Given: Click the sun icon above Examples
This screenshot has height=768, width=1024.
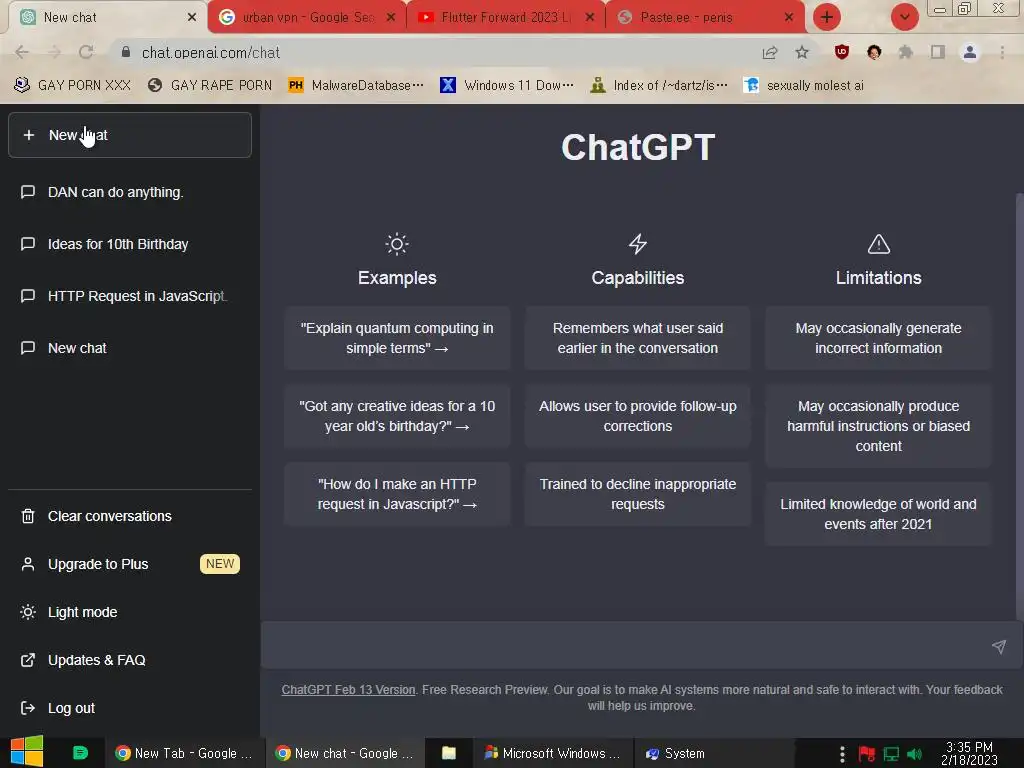Looking at the screenshot, I should [x=397, y=244].
